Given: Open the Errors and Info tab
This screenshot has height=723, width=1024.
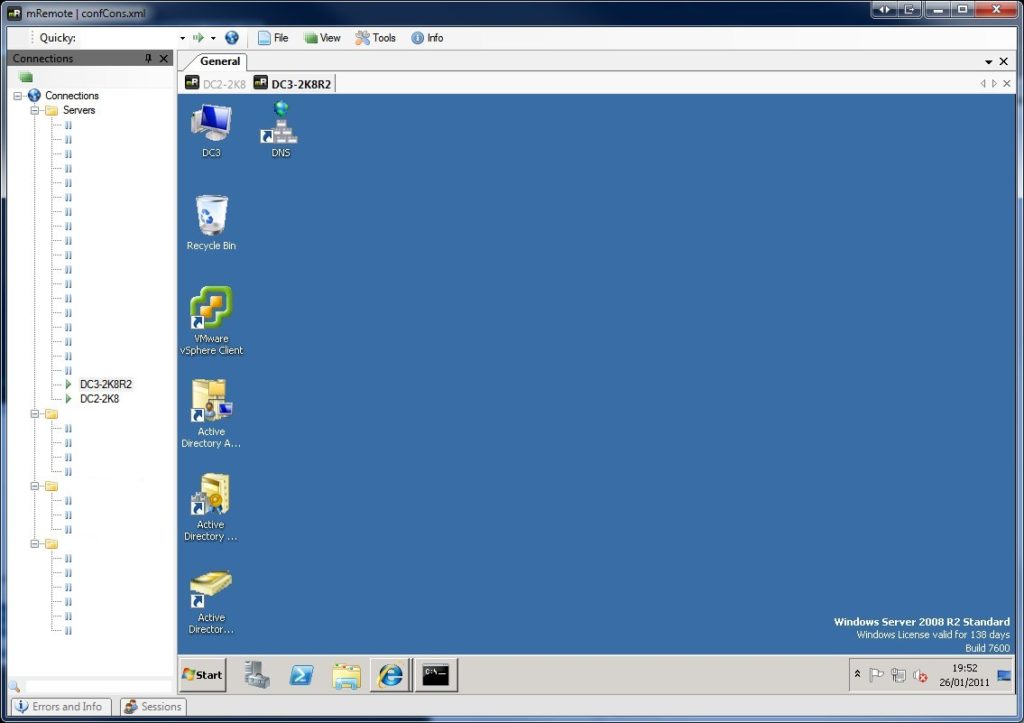Looking at the screenshot, I should pos(61,707).
